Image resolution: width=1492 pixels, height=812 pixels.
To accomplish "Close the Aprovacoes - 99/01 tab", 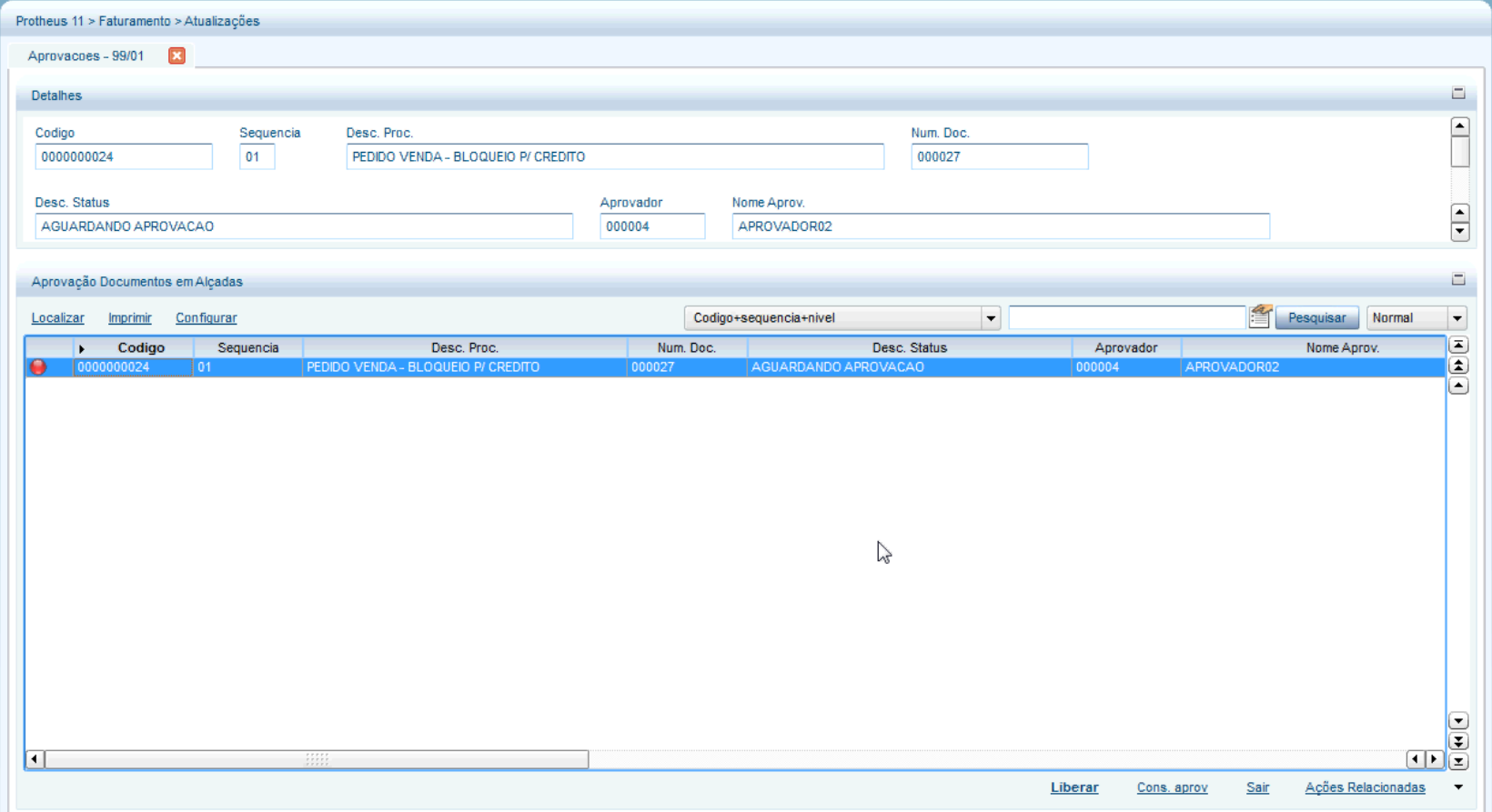I will (x=176, y=55).
